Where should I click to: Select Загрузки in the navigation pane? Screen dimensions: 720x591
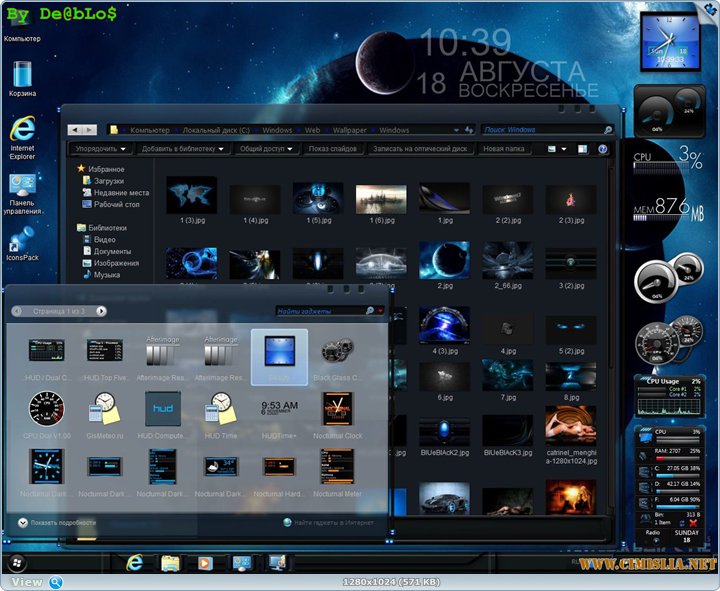click(x=108, y=181)
